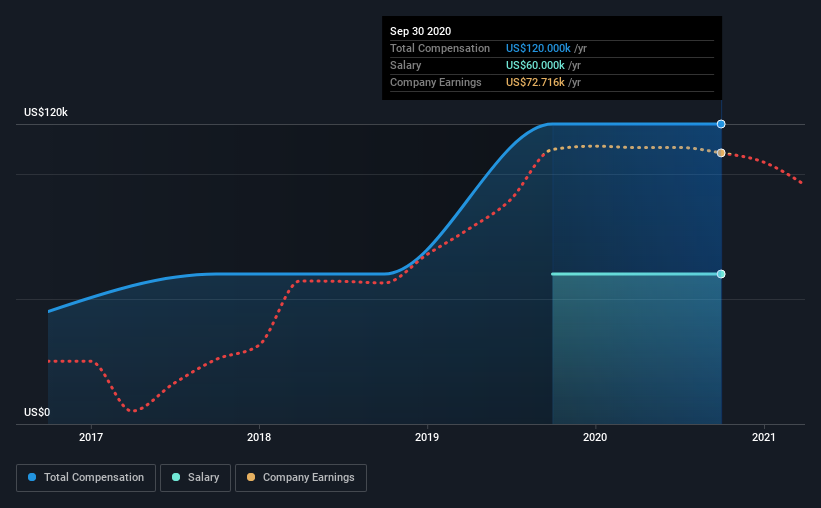Click the Salary label in the tooltip

(405, 65)
